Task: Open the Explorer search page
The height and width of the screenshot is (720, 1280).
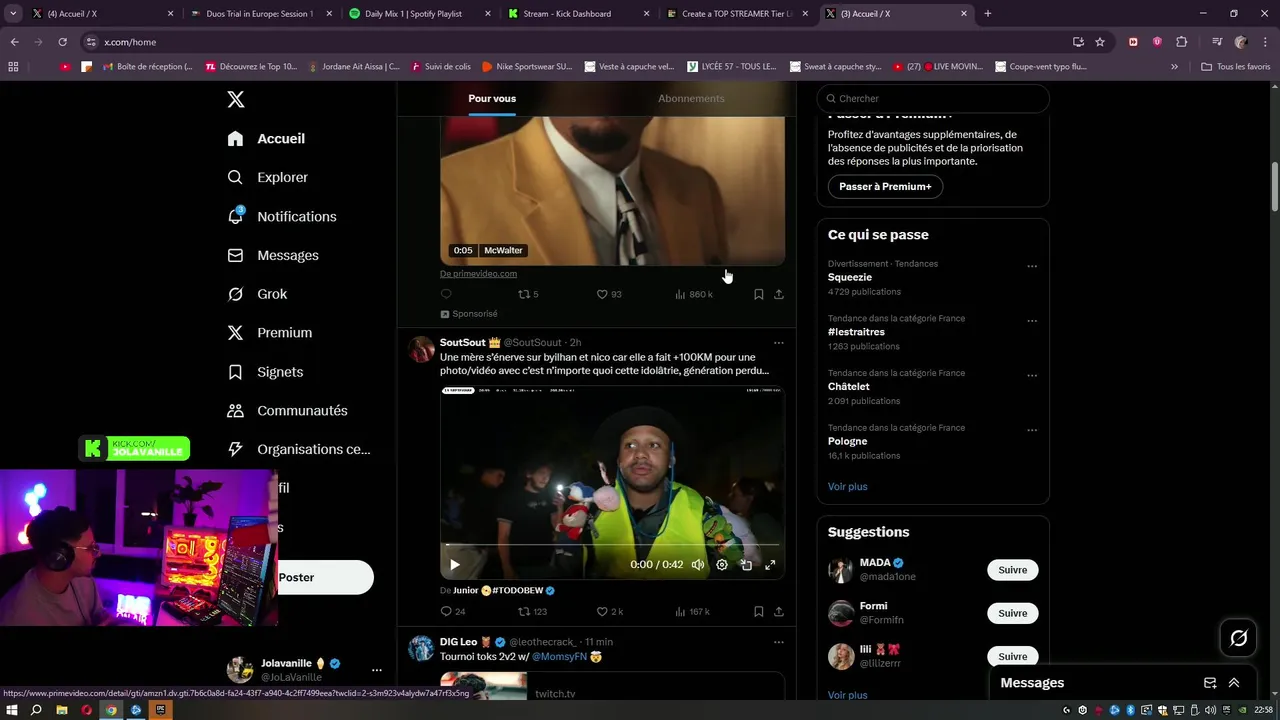Action: click(268, 177)
